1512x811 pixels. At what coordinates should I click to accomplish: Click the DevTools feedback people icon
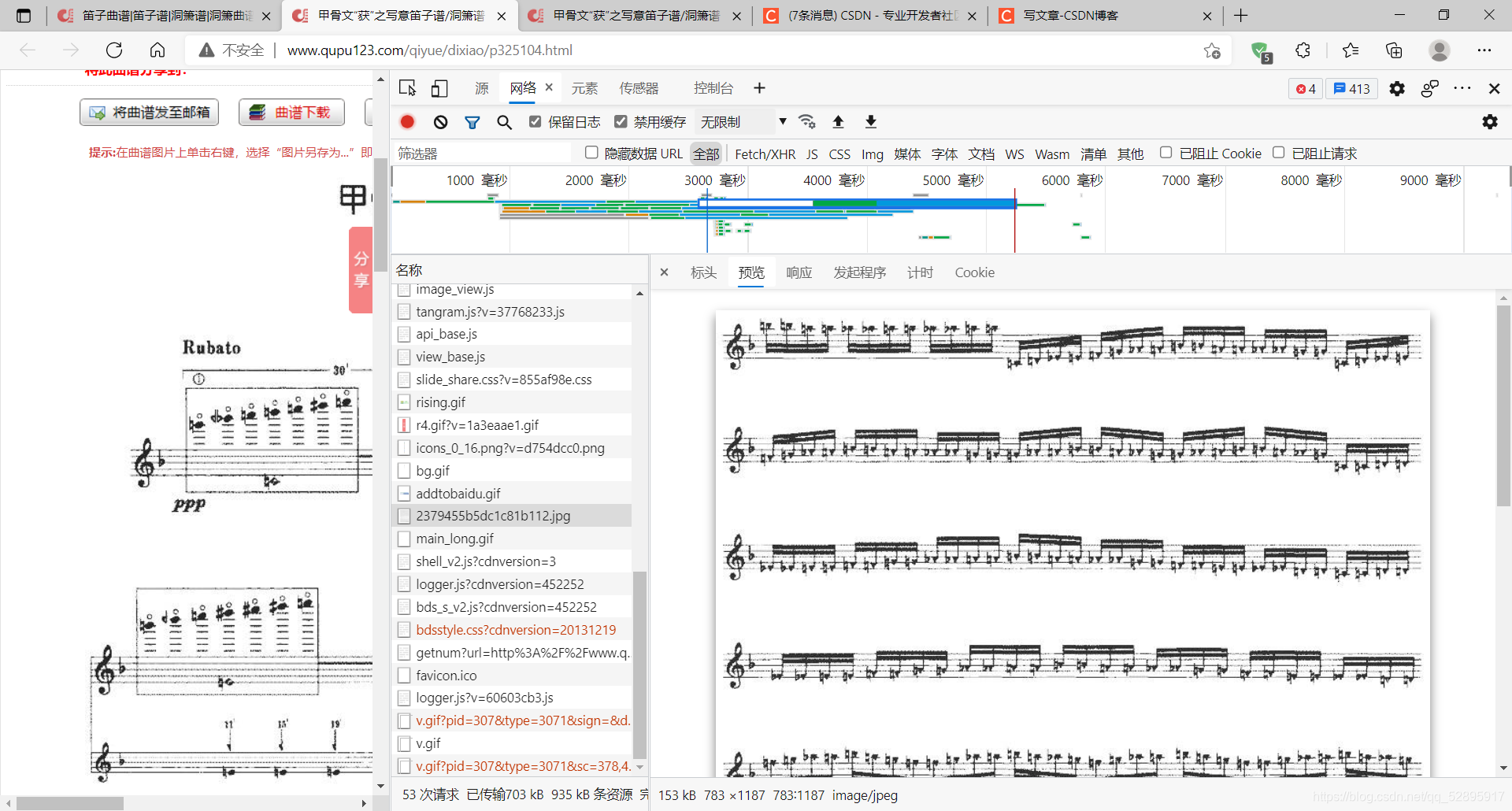pos(1430,88)
